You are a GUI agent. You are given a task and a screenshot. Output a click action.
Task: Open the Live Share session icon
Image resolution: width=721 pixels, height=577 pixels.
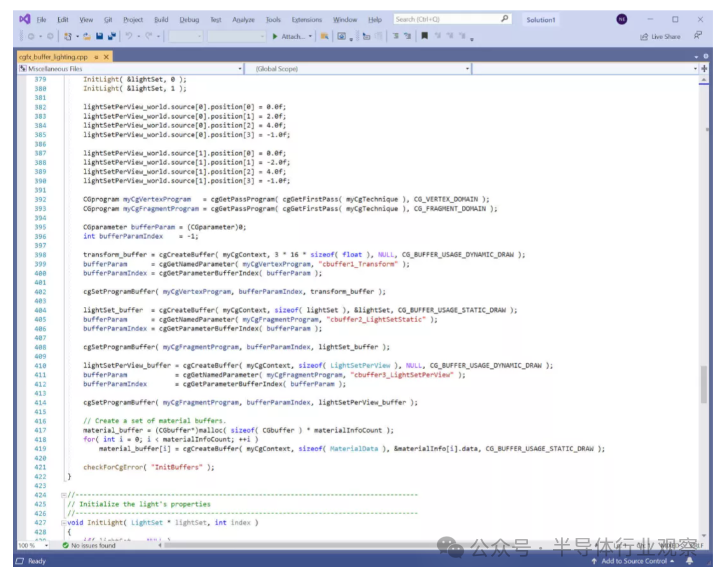pyautogui.click(x=660, y=37)
